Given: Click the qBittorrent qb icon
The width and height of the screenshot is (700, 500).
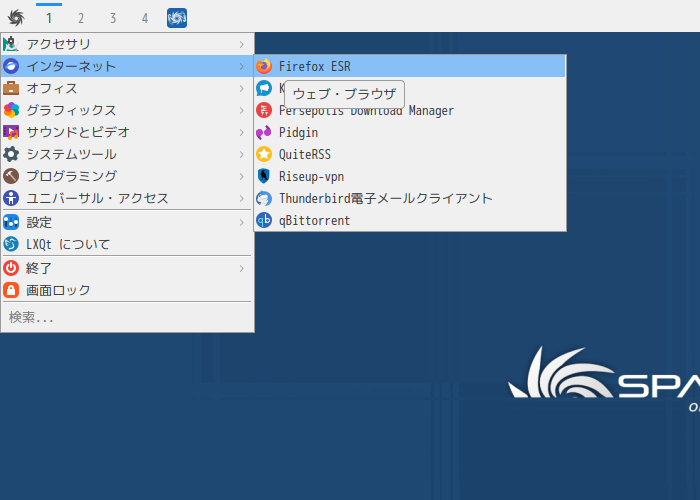Looking at the screenshot, I should (264, 220).
